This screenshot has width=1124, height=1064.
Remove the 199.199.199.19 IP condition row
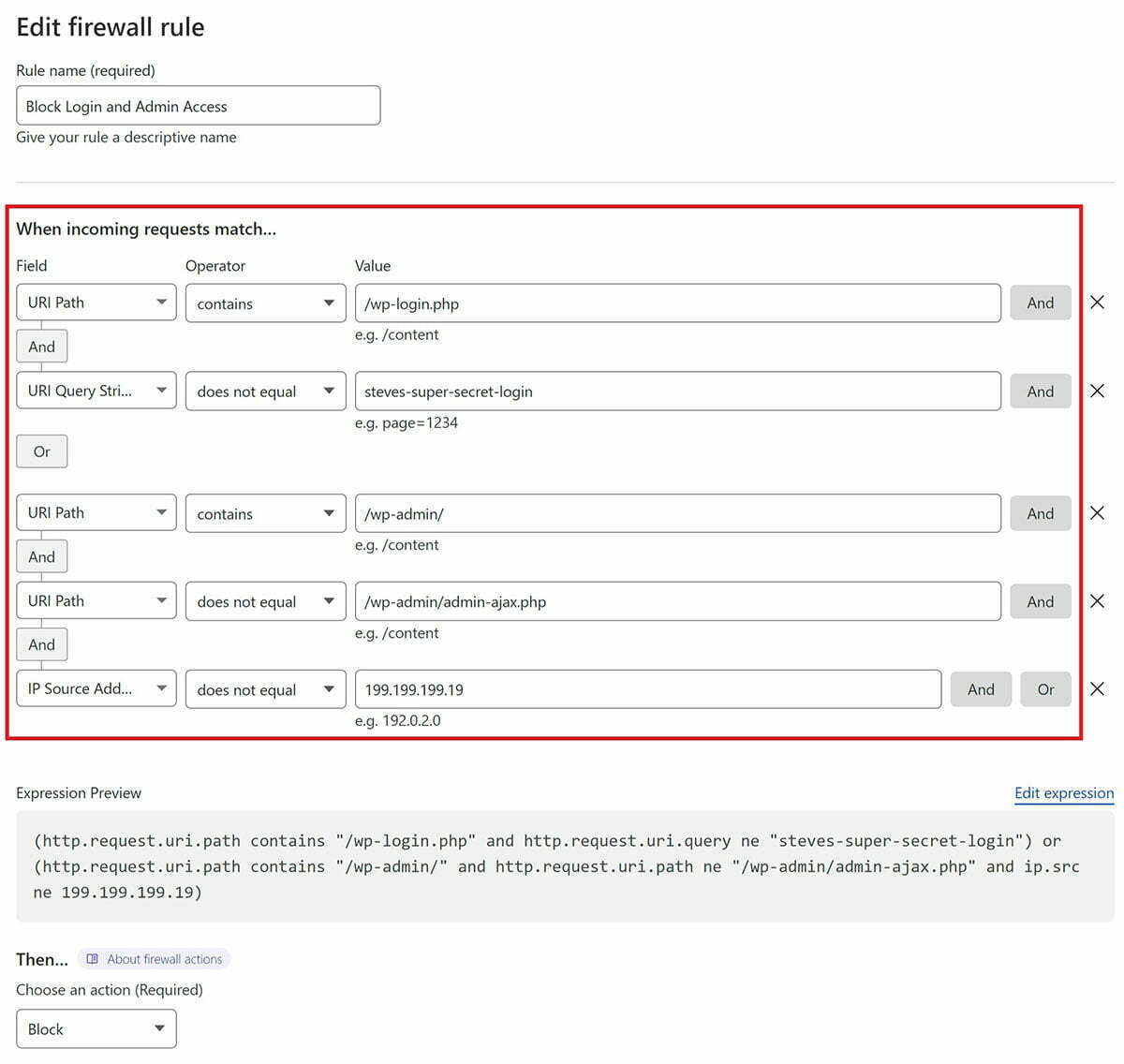click(x=1097, y=688)
